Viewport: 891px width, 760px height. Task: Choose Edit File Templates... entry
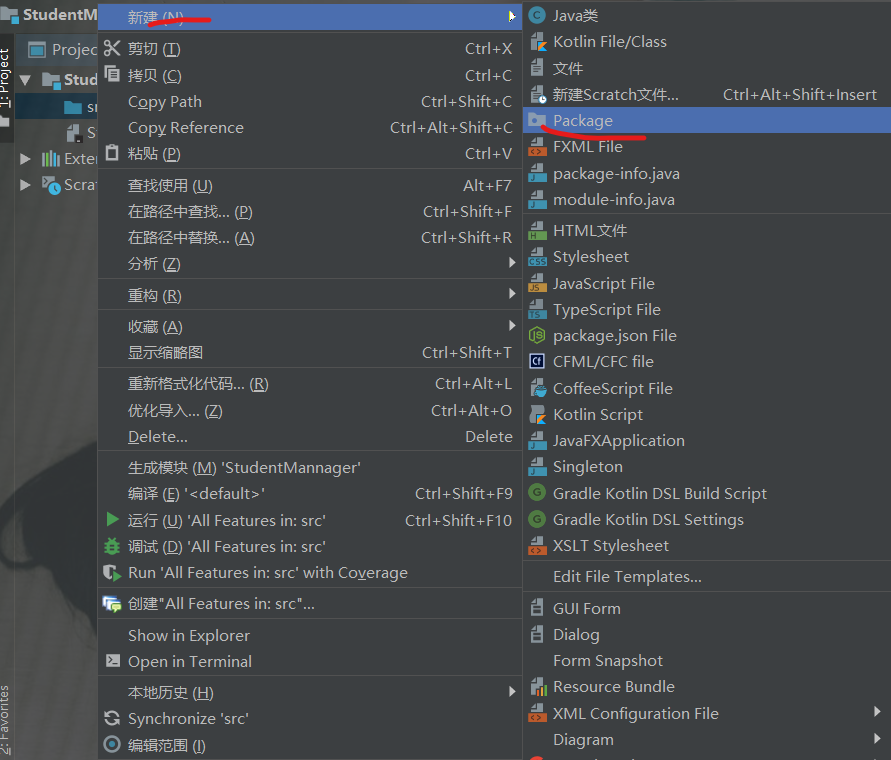tap(707, 576)
